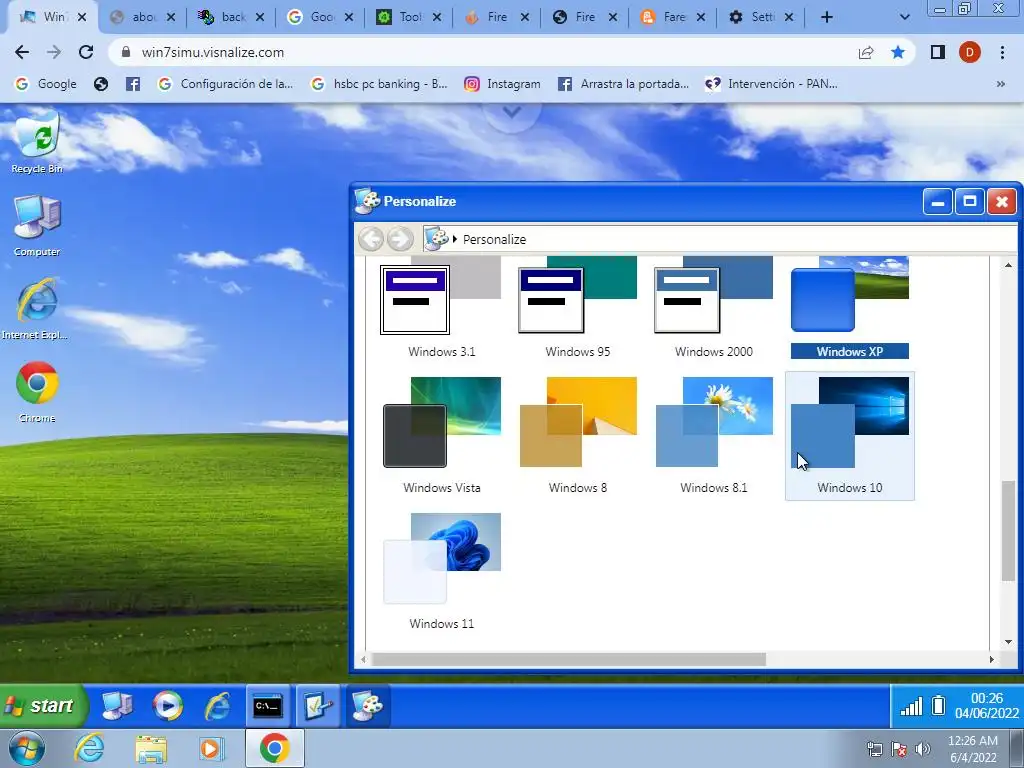The width and height of the screenshot is (1024, 768).
Task: Open the simulated clock showing 00:26
Action: click(x=987, y=706)
